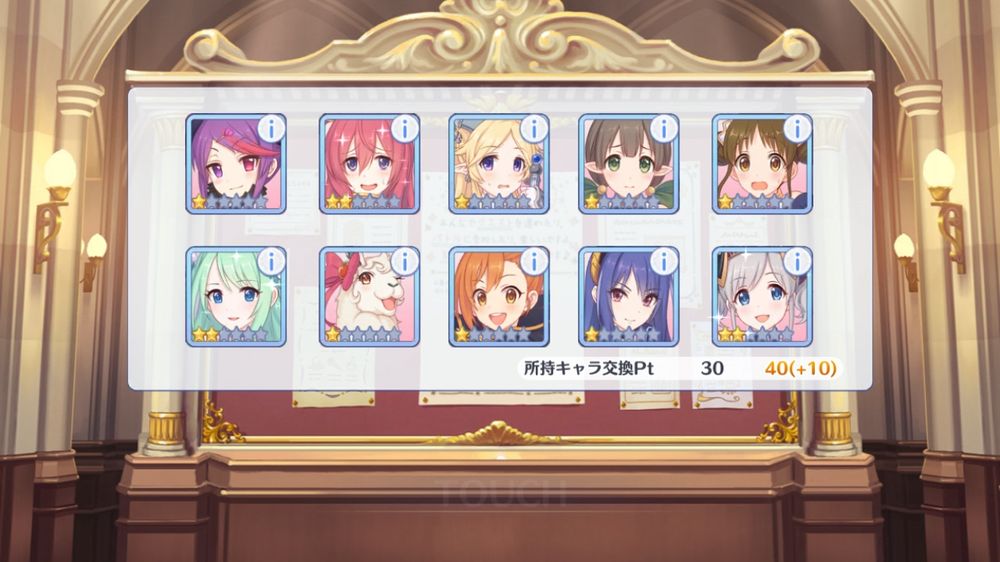Show info for the orange-haired character
The height and width of the screenshot is (562, 1000).
[x=534, y=262]
